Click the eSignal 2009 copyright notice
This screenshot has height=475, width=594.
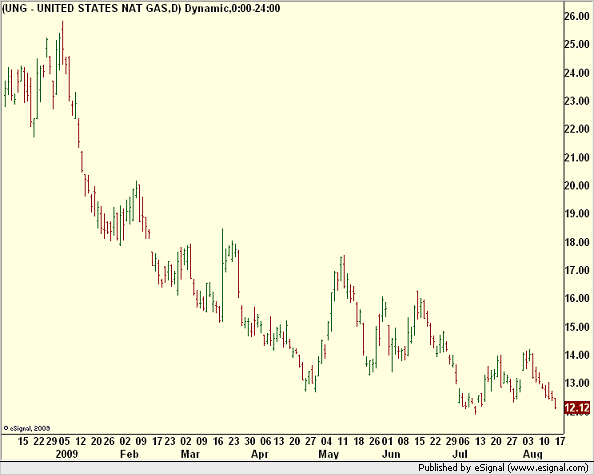(27, 428)
